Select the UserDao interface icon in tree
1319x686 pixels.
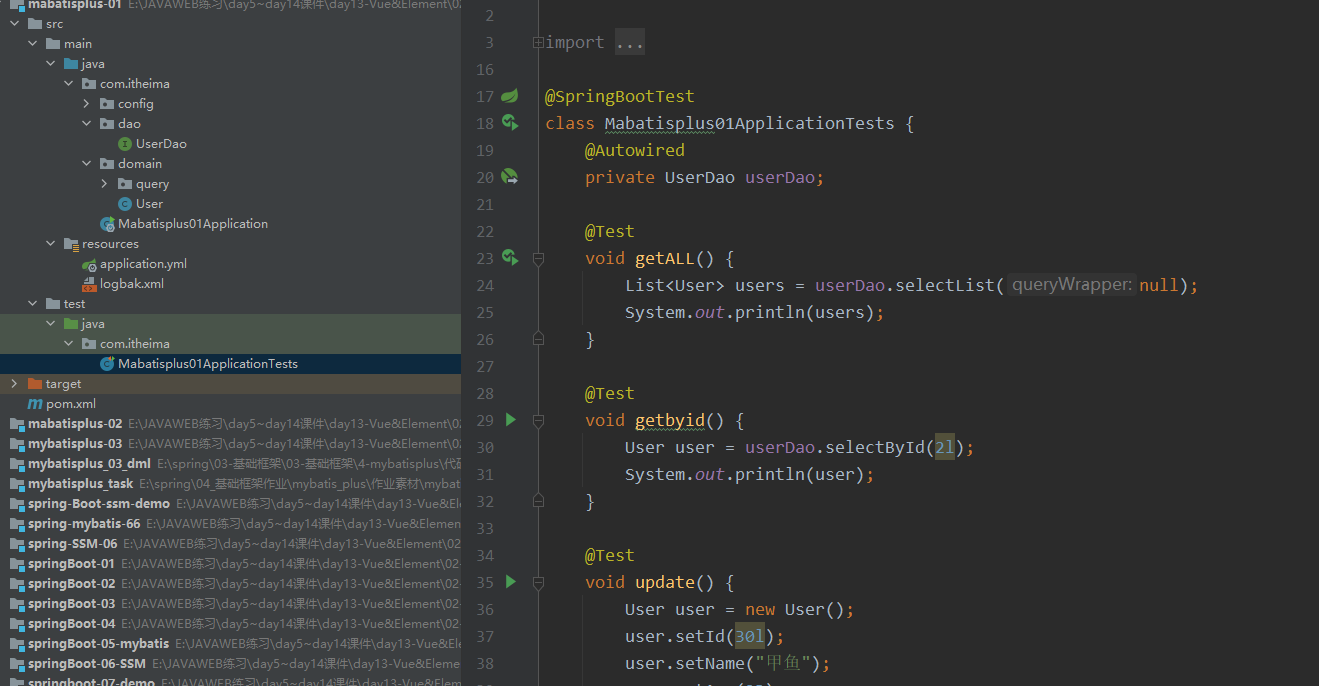tap(125, 144)
